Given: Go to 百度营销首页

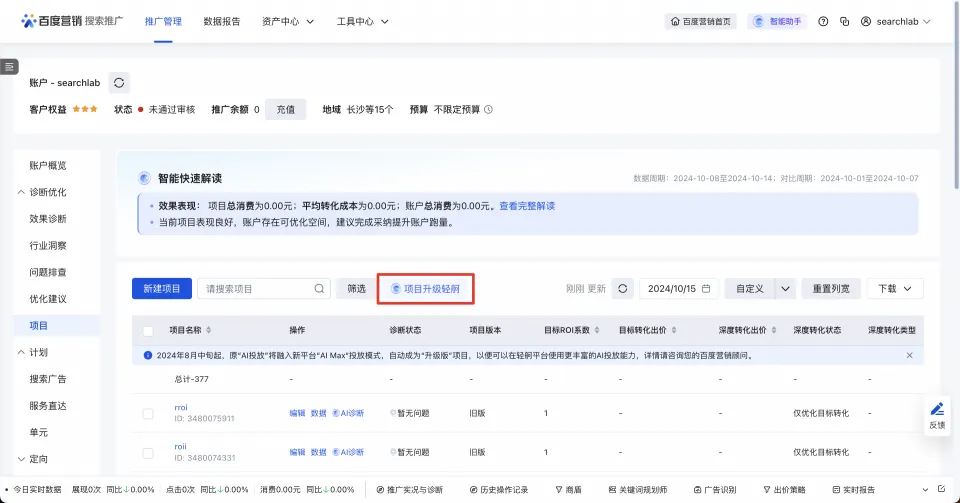Looking at the screenshot, I should [x=700, y=21].
